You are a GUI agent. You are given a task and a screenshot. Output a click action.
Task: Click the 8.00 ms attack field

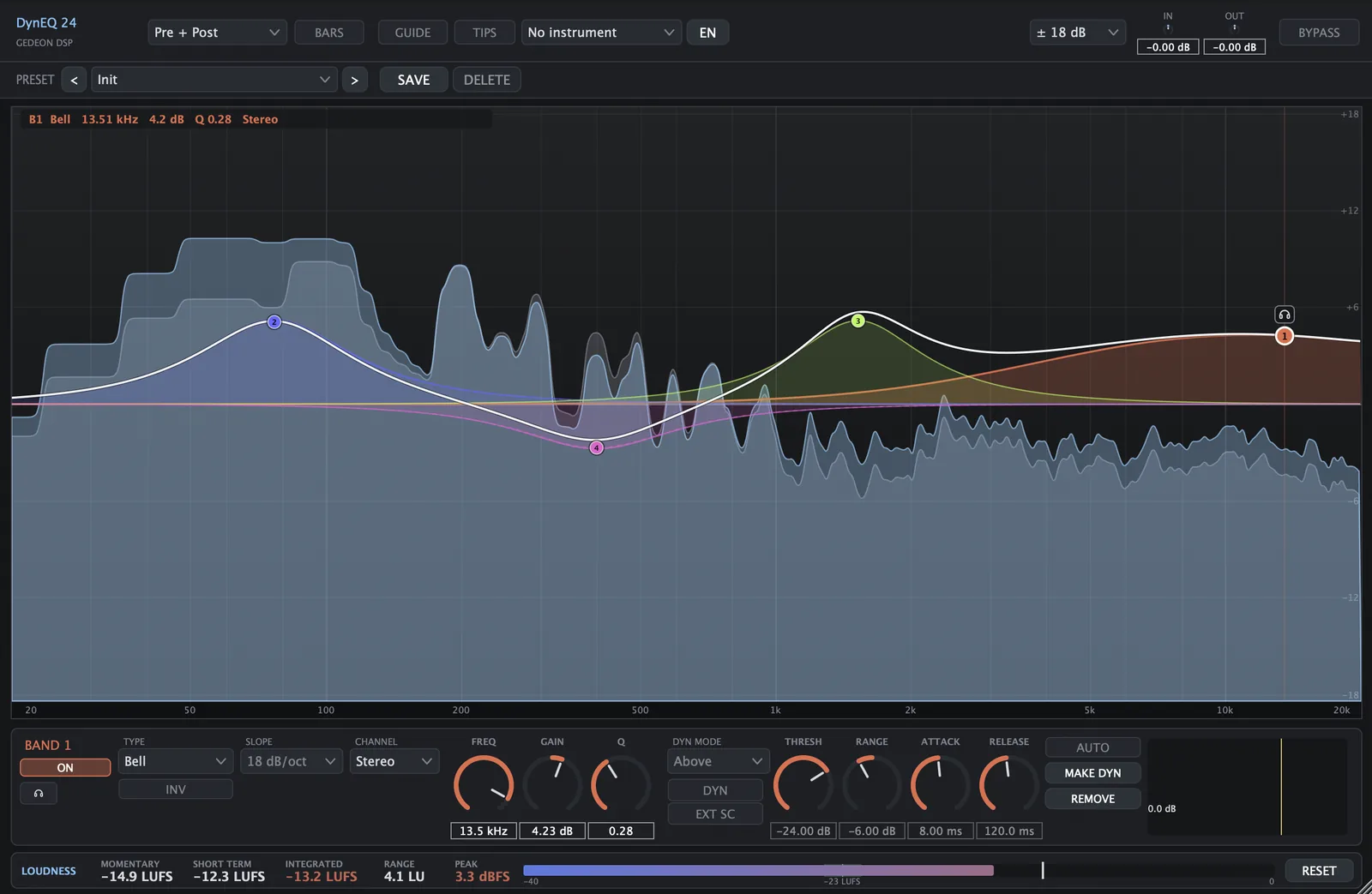point(941,831)
